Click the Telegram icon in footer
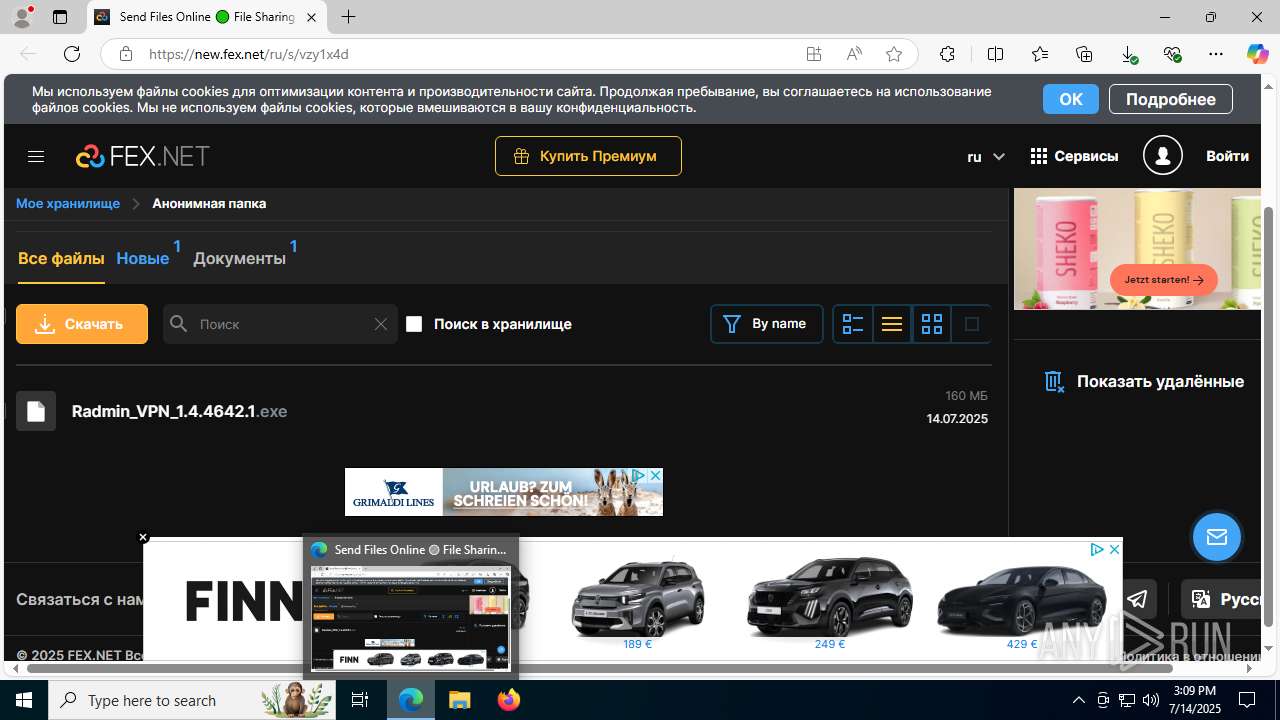 pyautogui.click(x=1138, y=599)
